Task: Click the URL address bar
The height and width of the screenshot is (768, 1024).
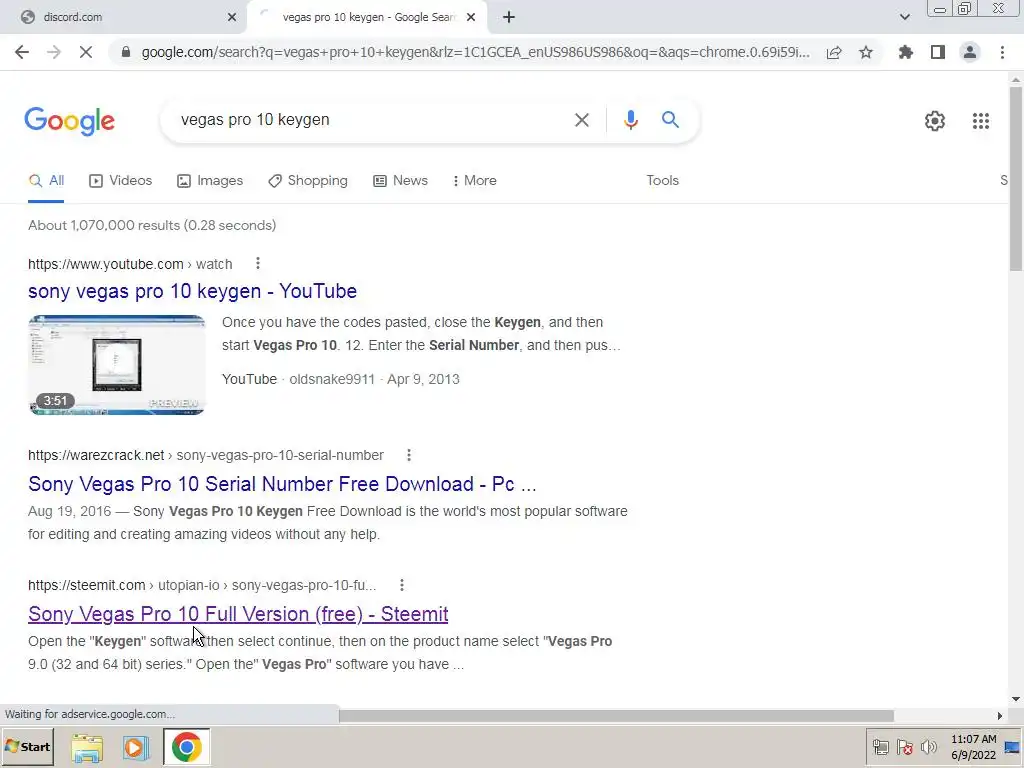Action: pyautogui.click(x=475, y=52)
